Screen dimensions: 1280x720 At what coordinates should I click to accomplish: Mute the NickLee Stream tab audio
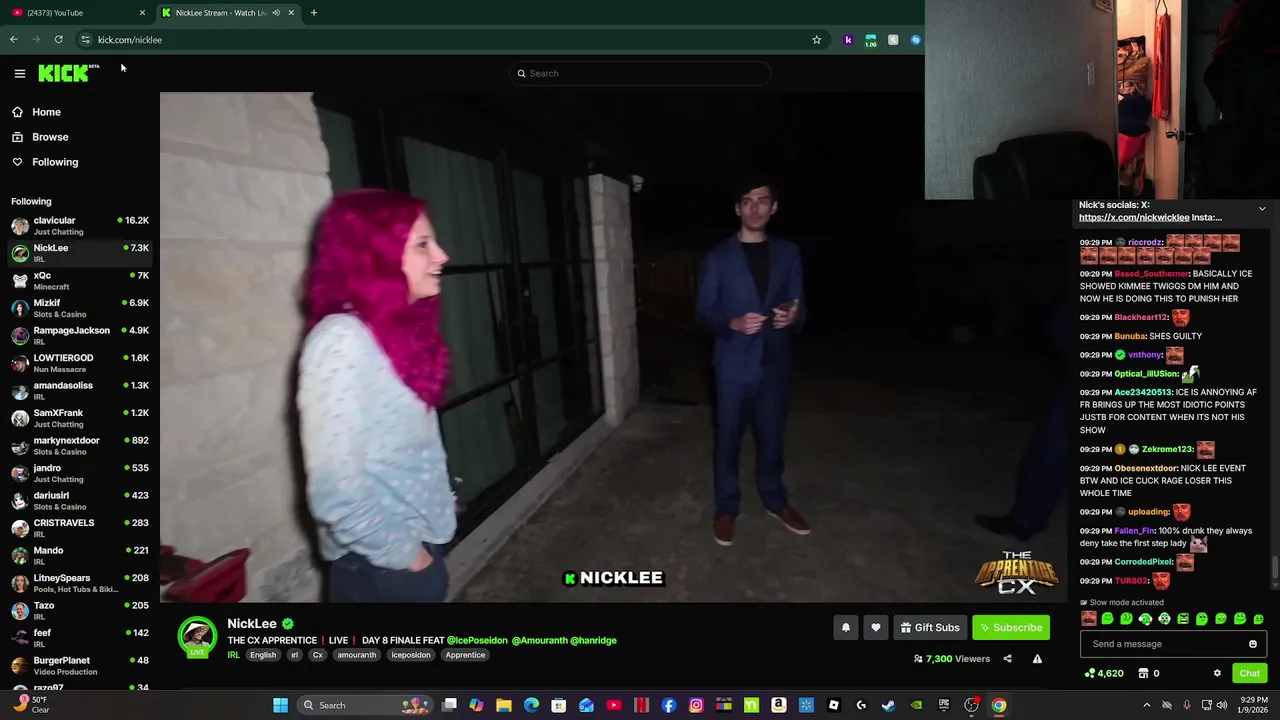pos(276,12)
